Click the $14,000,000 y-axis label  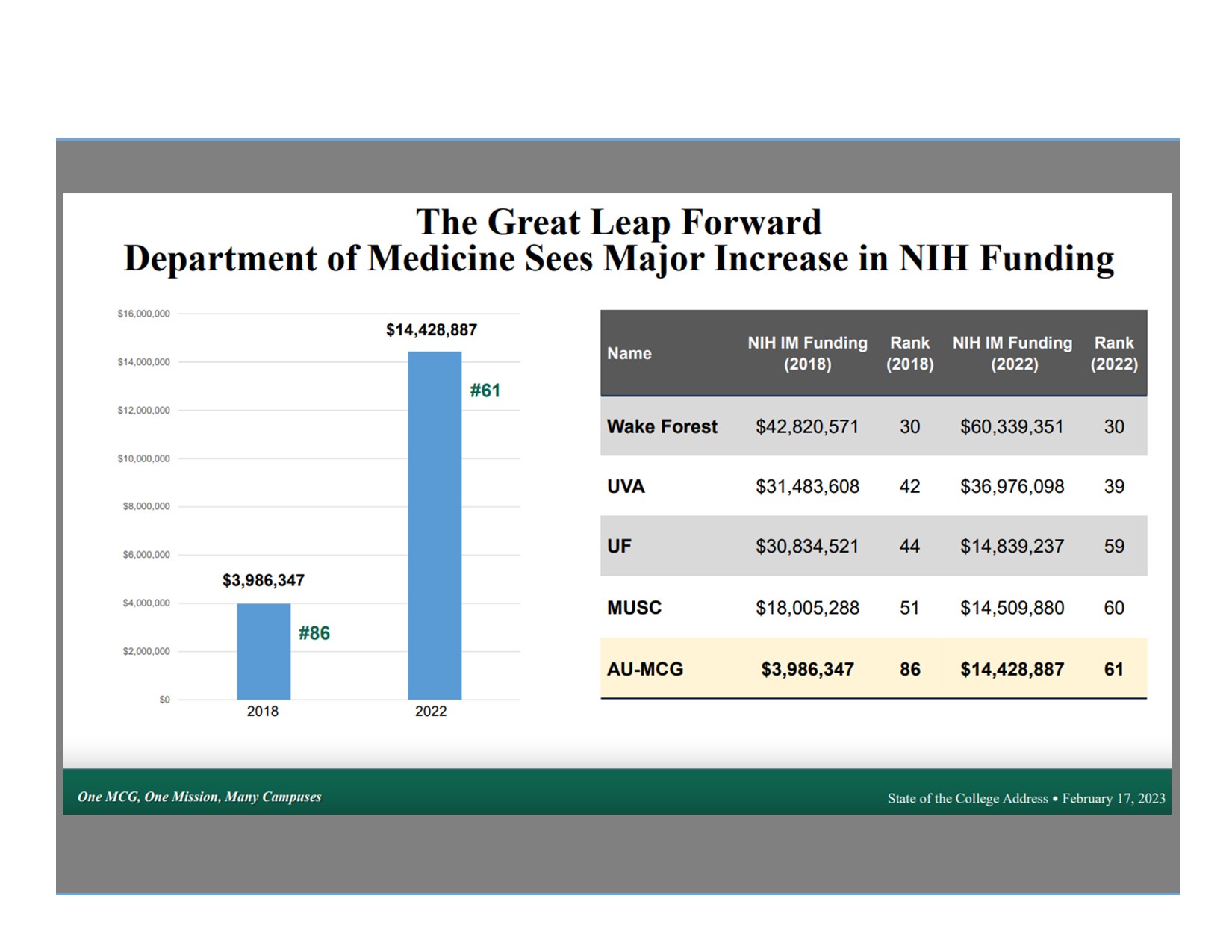[143, 362]
